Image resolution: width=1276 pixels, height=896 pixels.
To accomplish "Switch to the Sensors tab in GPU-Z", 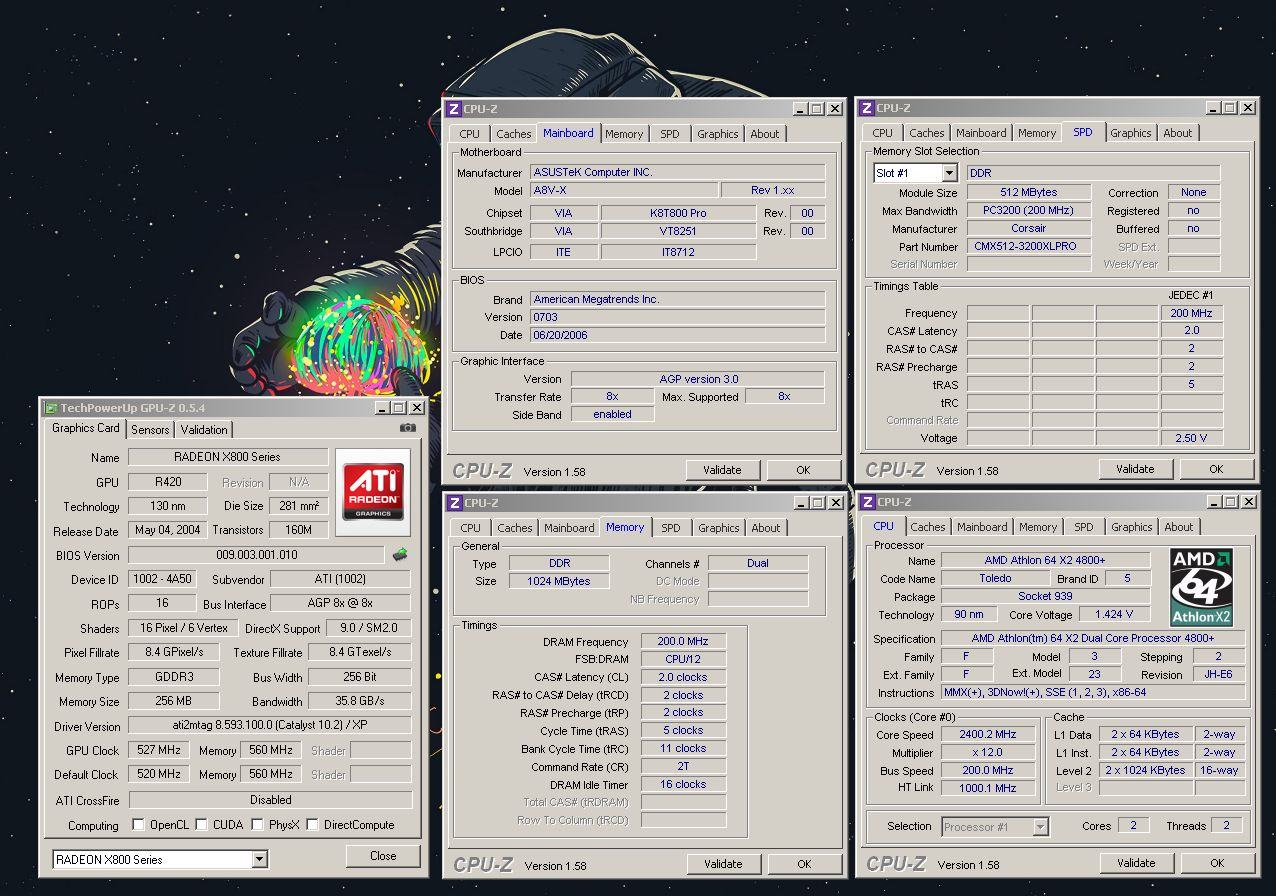I will click(x=151, y=430).
